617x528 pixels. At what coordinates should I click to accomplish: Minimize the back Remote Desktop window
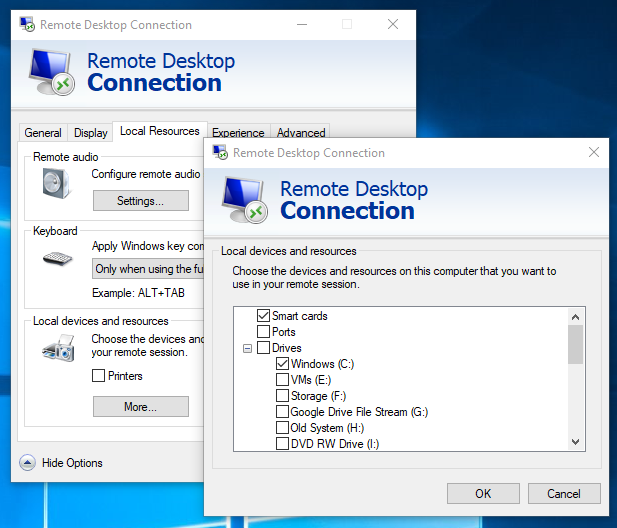coord(302,24)
